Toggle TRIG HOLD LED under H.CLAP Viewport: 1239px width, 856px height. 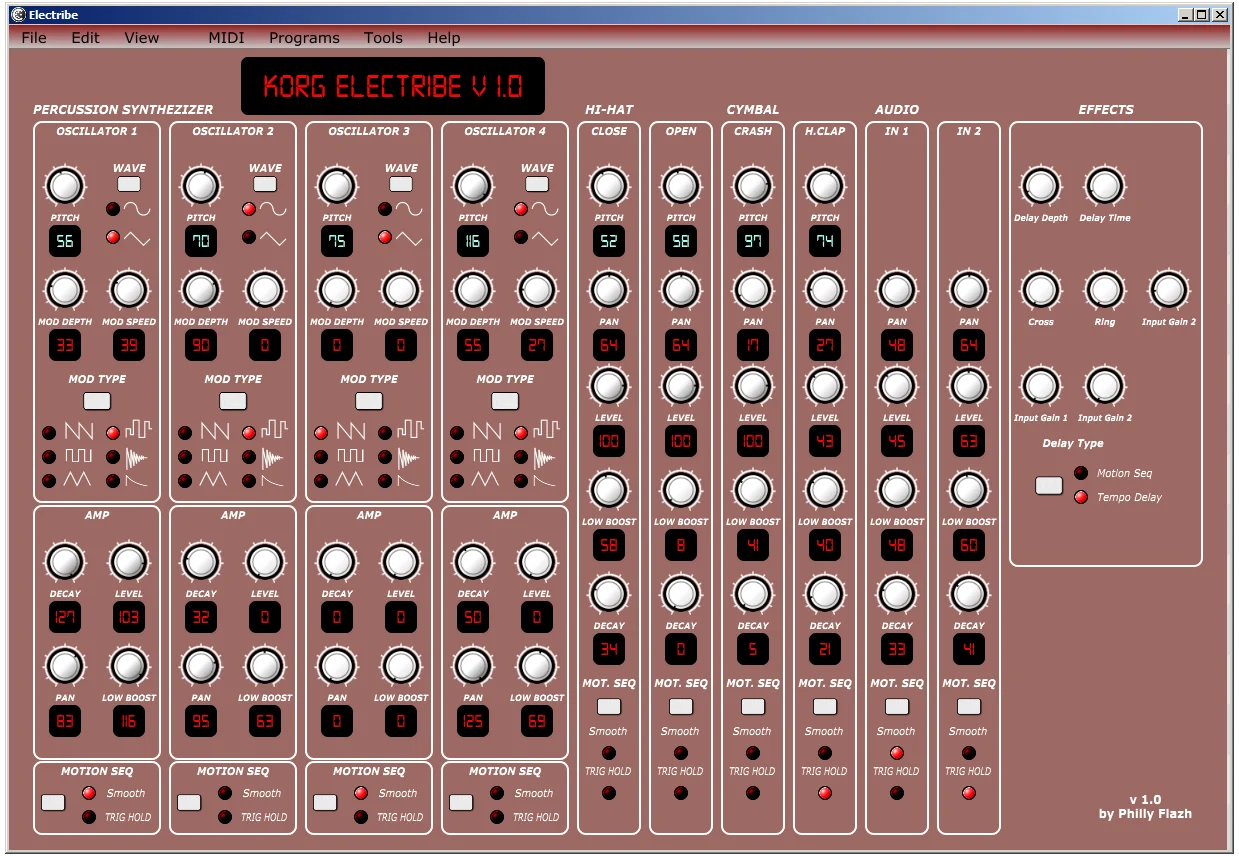[x=825, y=793]
